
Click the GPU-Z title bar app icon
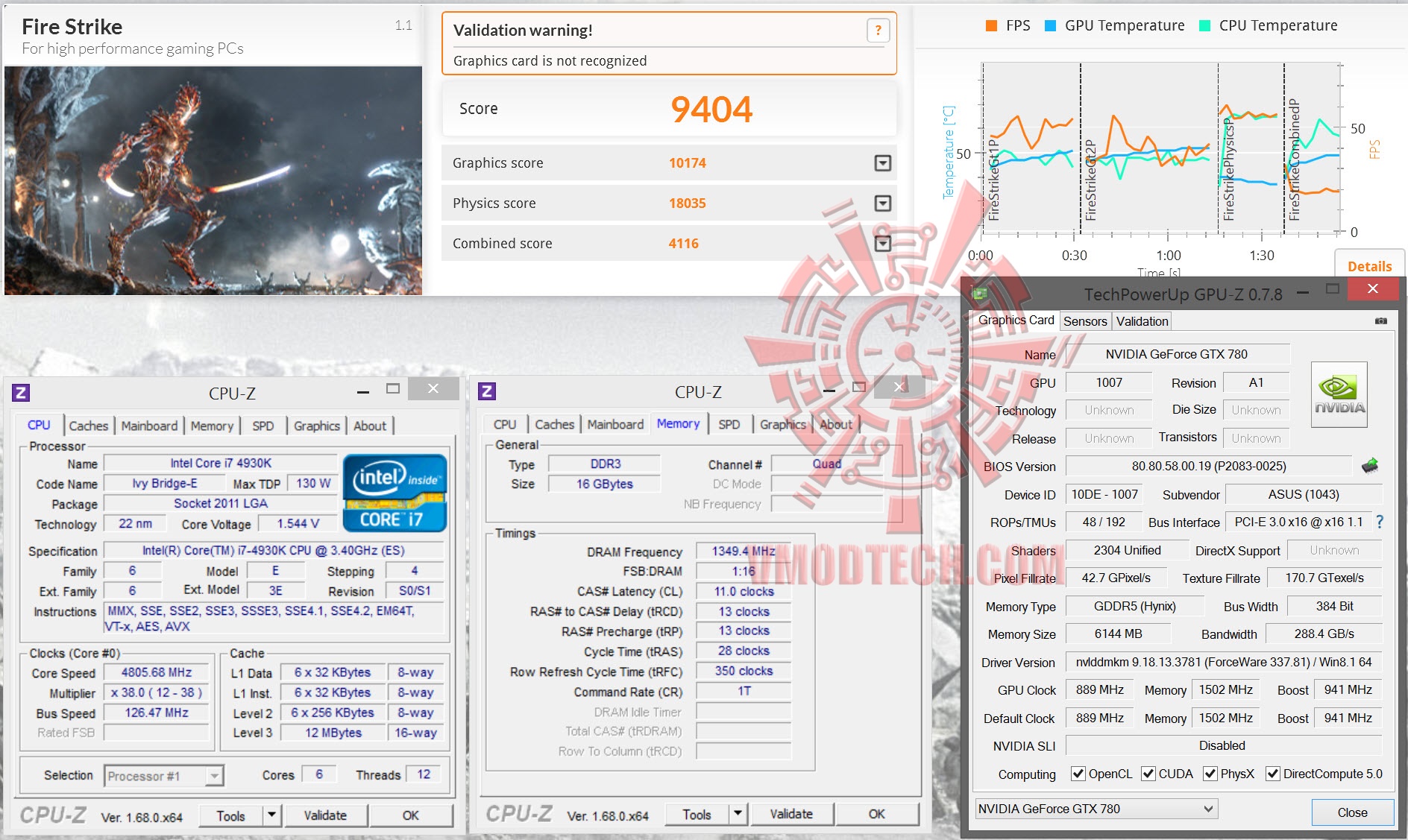[979, 294]
